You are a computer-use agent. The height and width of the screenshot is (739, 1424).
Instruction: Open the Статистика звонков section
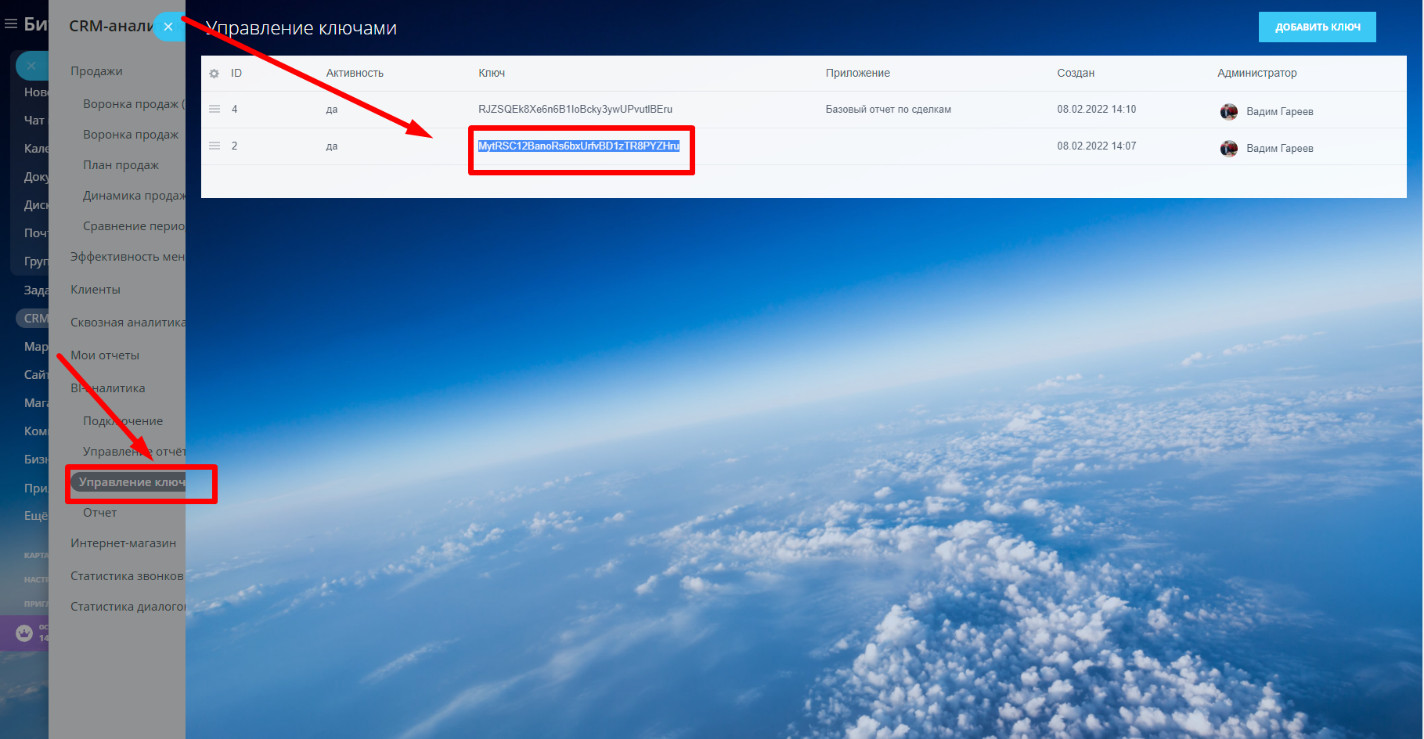point(127,577)
